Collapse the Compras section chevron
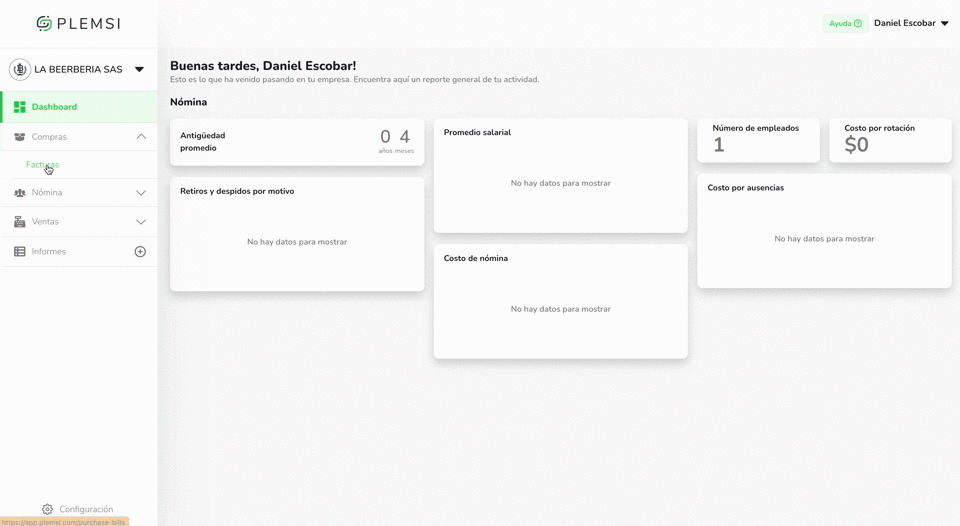The image size is (960, 526). (x=141, y=137)
